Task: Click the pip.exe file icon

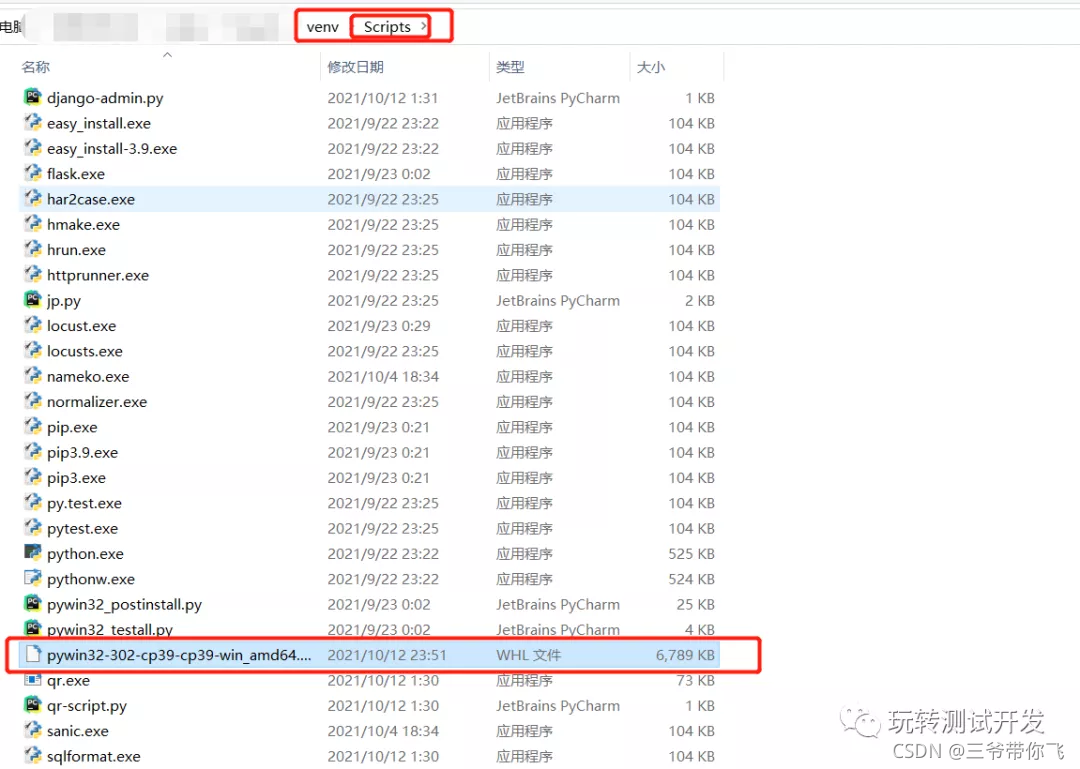Action: point(32,427)
